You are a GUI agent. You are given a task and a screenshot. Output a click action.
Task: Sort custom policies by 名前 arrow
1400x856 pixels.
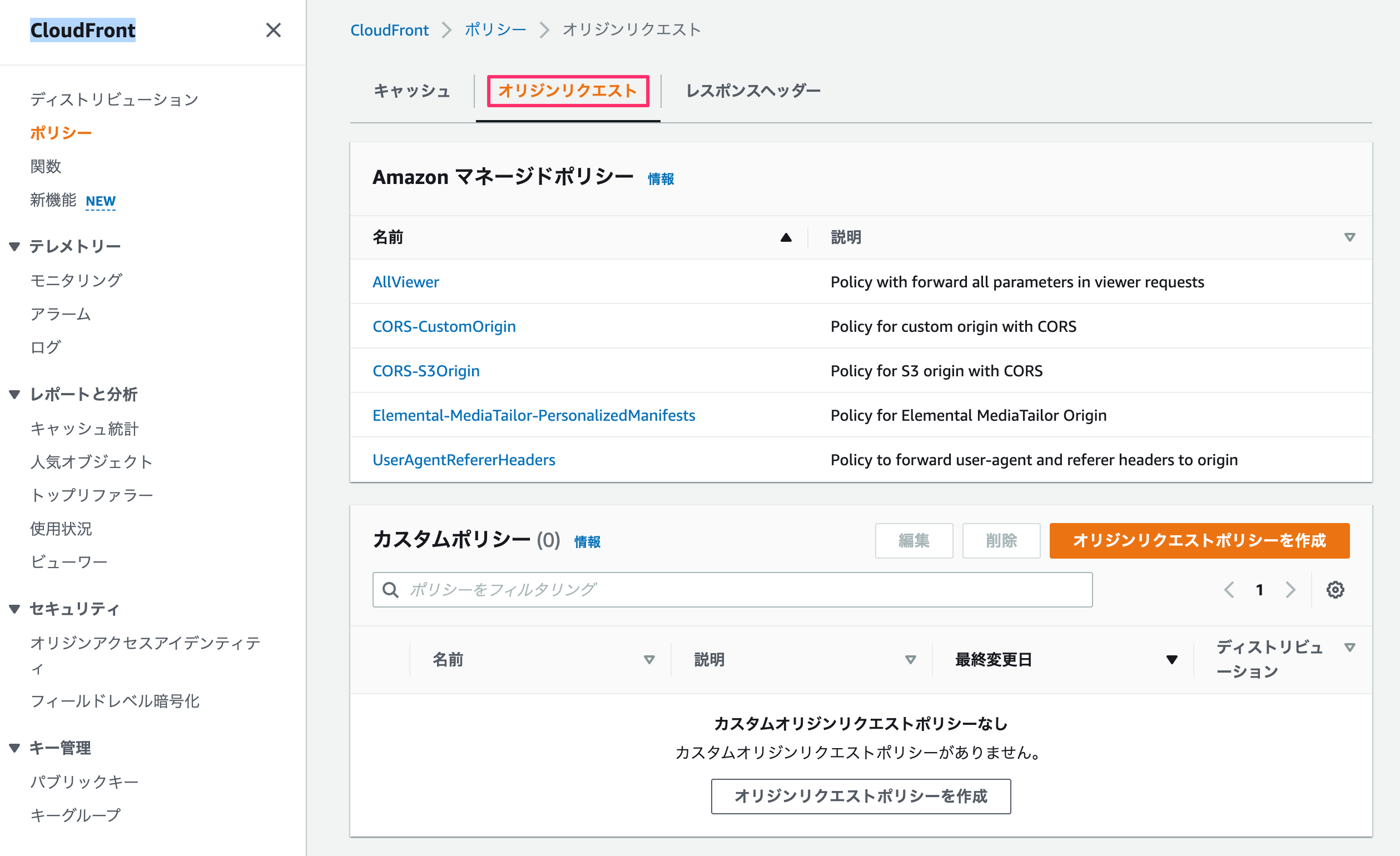pos(649,659)
